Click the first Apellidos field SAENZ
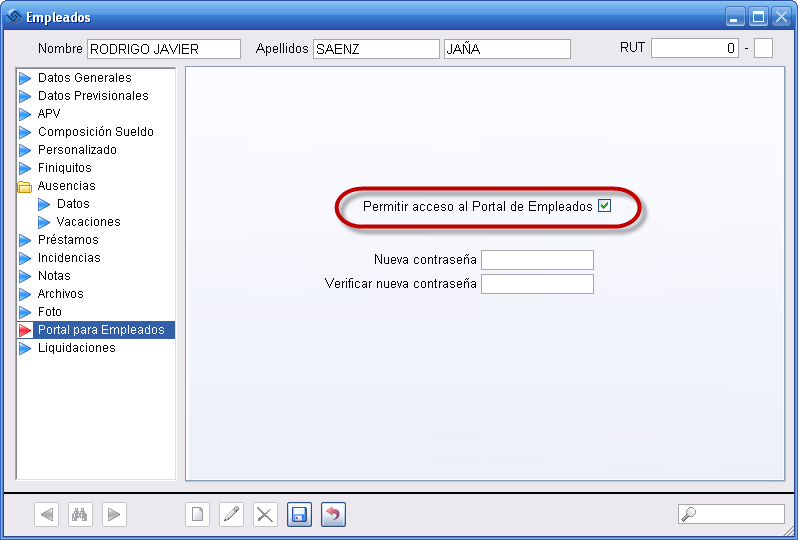This screenshot has height=540, width=798. (x=376, y=49)
